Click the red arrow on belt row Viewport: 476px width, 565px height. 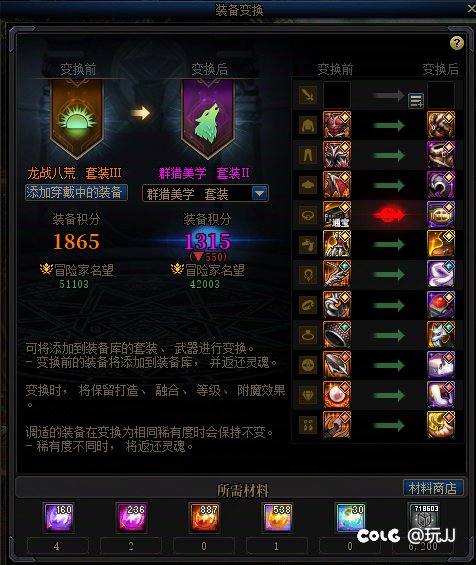pyautogui.click(x=388, y=215)
